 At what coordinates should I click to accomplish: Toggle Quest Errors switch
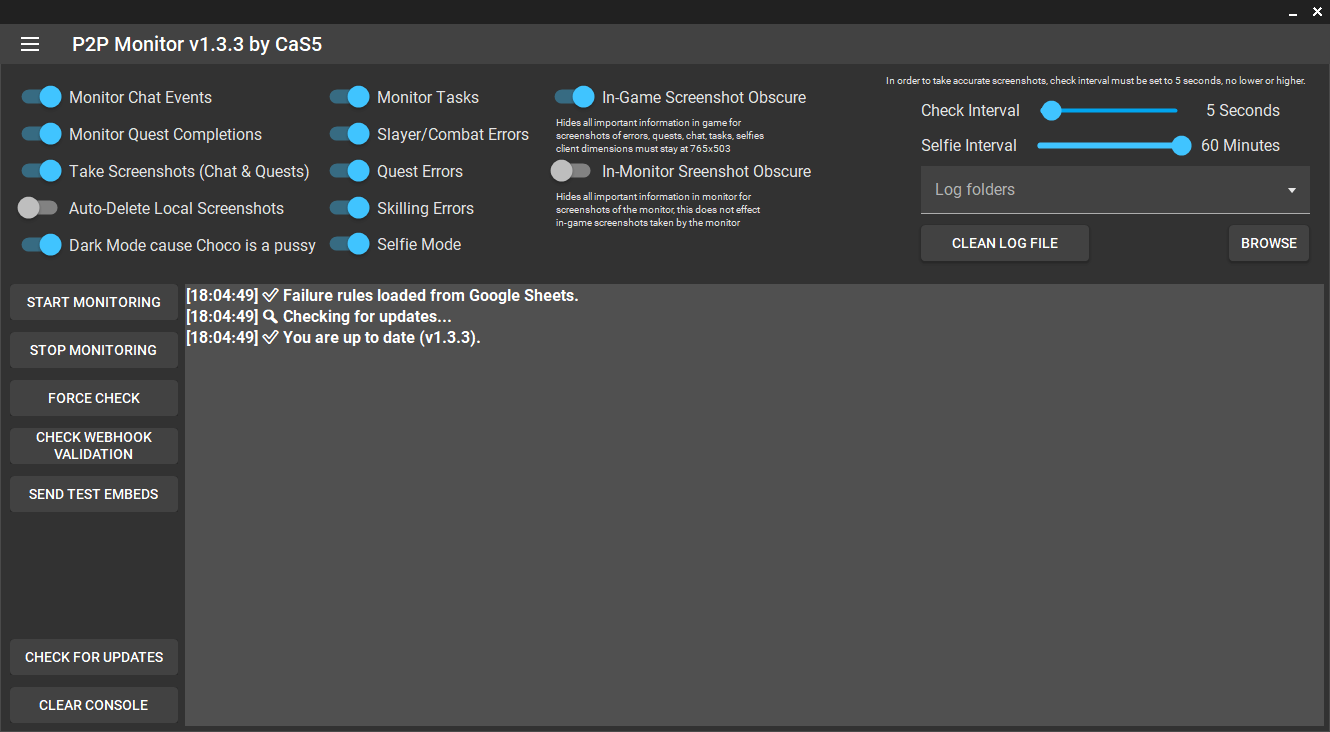[x=350, y=171]
